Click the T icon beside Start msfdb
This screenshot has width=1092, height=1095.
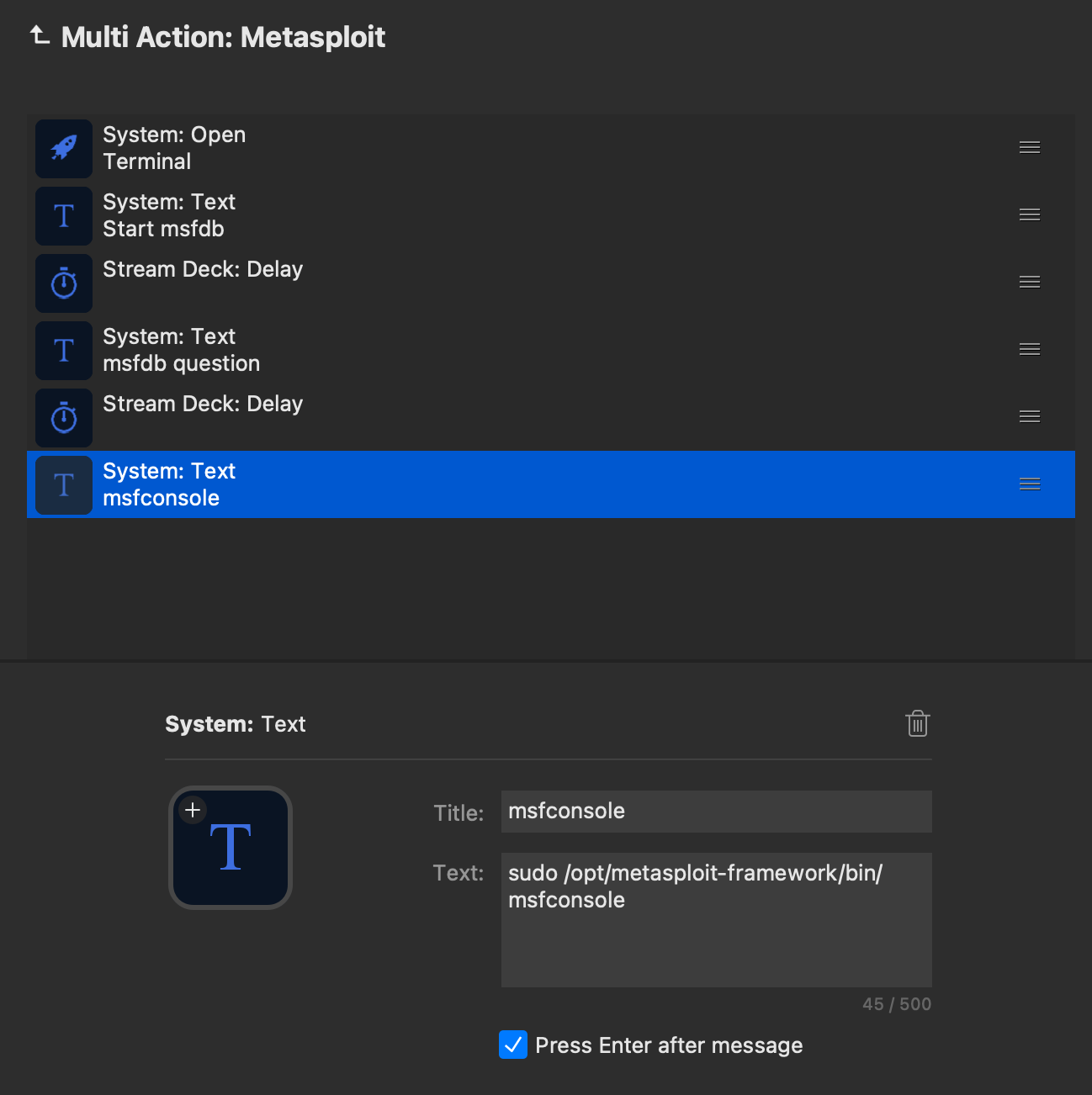tap(64, 215)
